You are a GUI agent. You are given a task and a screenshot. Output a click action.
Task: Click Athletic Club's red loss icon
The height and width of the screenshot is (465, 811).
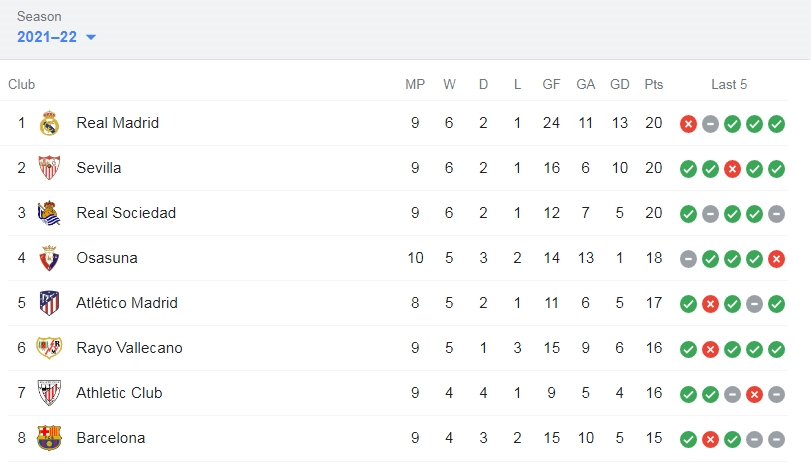coord(754,395)
